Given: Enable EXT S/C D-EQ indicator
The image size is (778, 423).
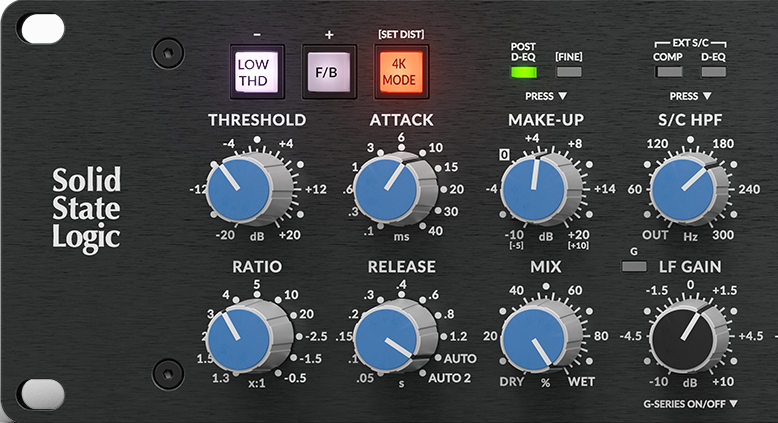Looking at the screenshot, I should [713, 72].
